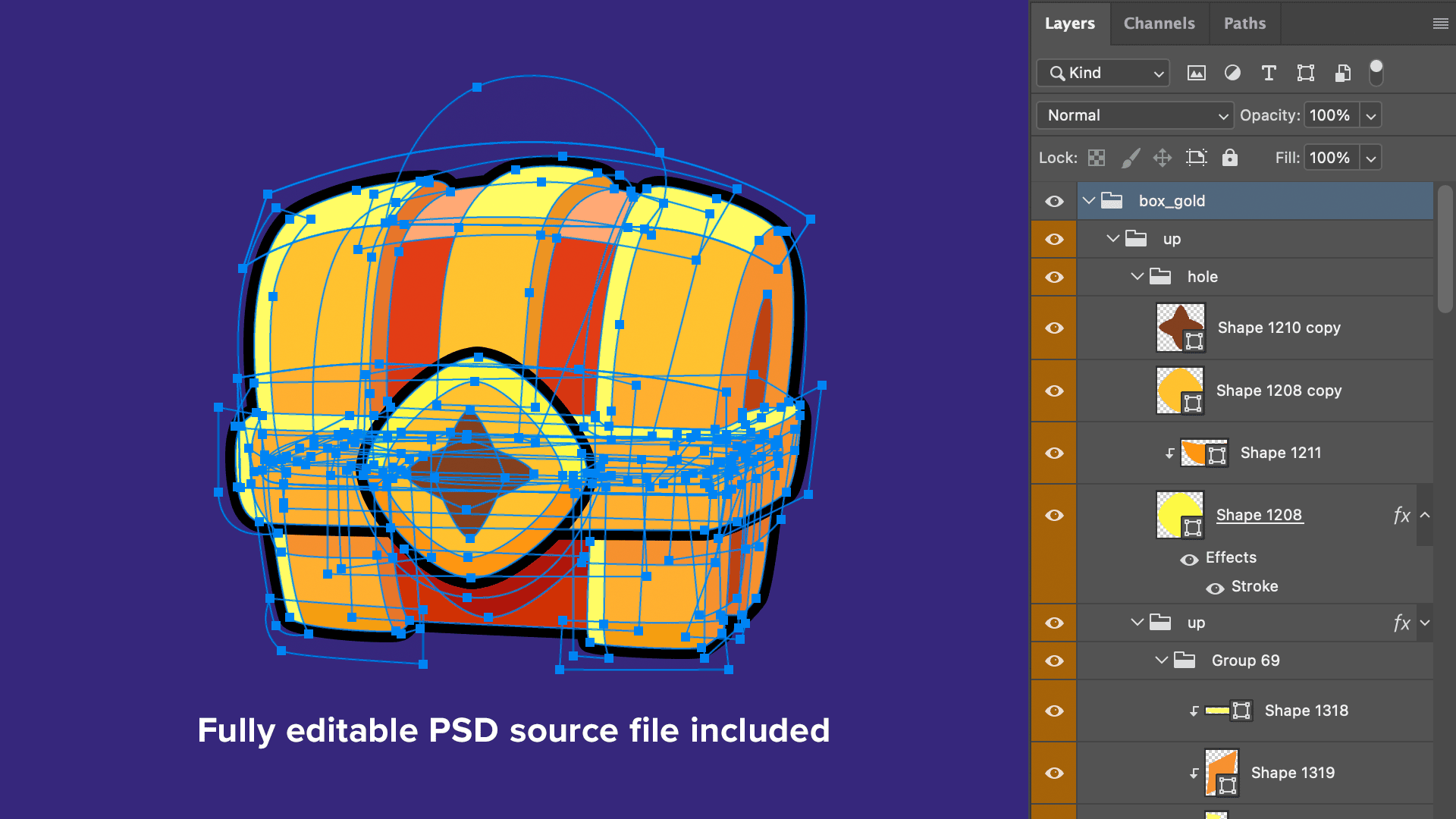Switch to the Paths tab

pos(1244,24)
